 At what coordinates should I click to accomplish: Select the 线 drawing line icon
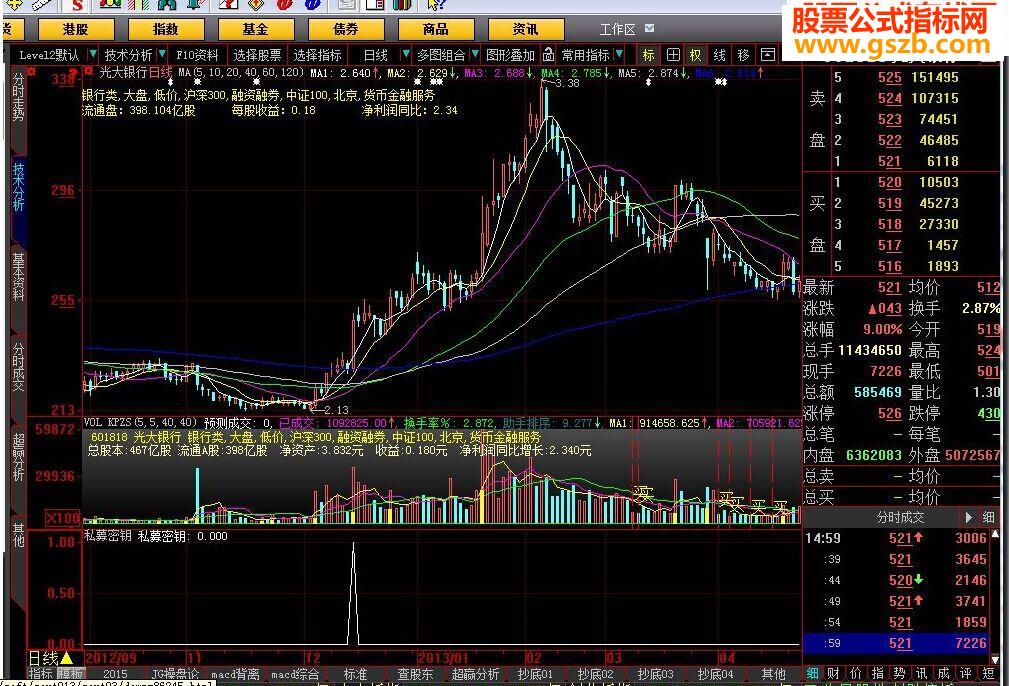click(x=719, y=55)
